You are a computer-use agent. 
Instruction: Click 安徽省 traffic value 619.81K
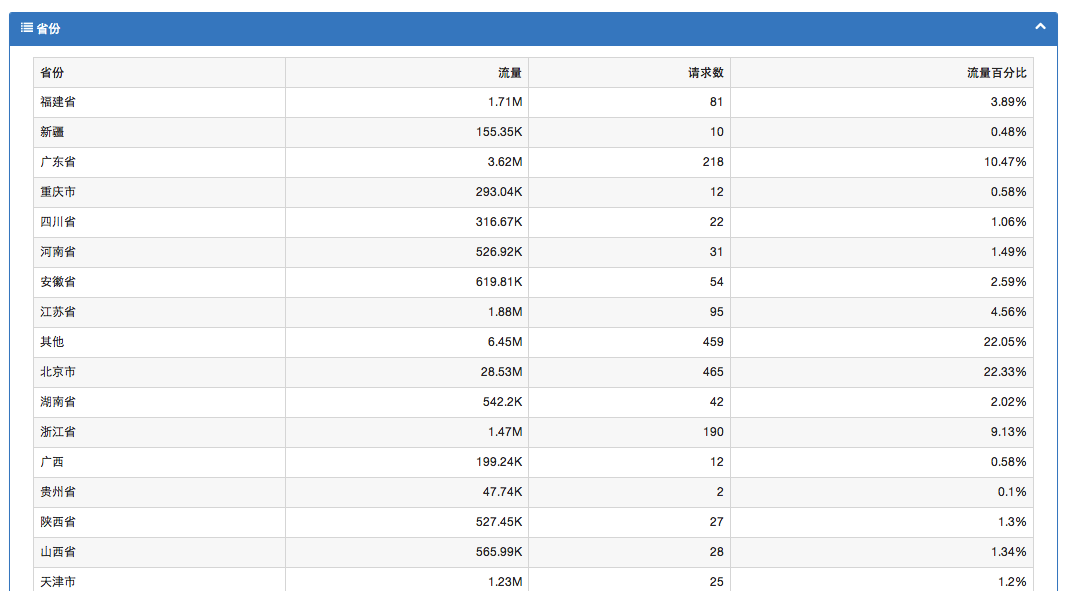(499, 282)
